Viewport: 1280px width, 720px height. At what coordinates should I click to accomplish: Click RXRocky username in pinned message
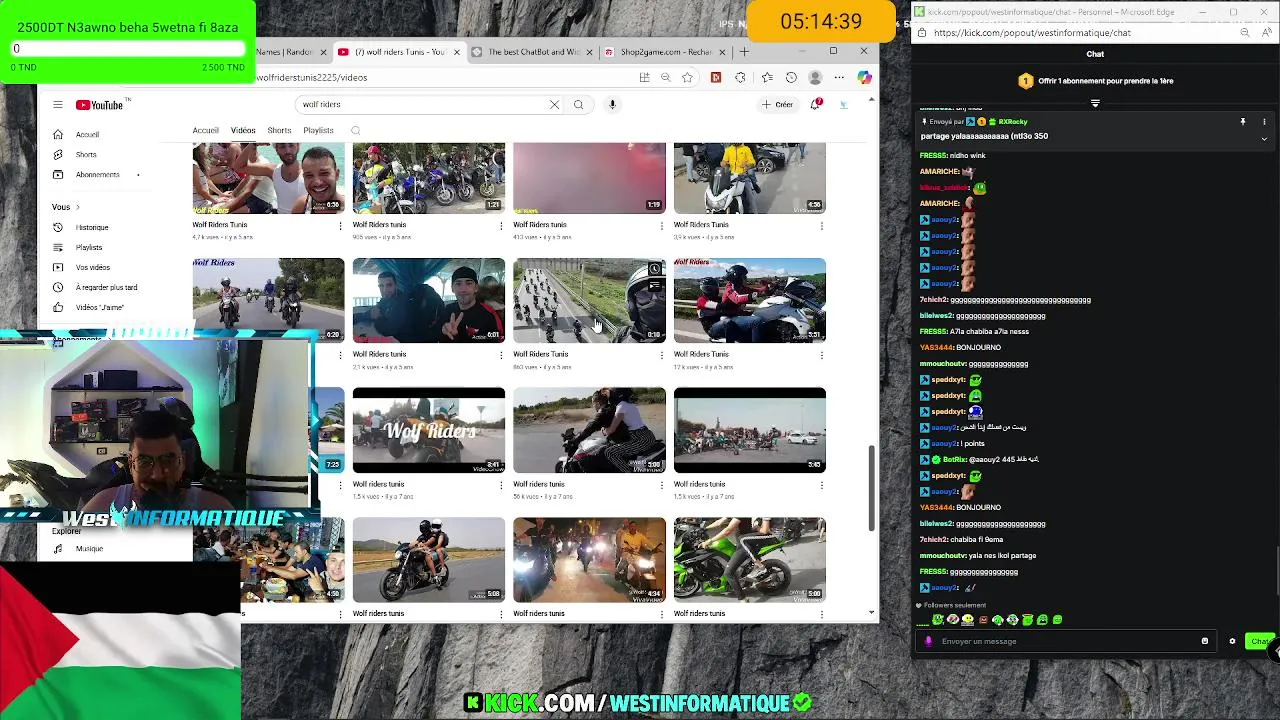coord(1013,122)
